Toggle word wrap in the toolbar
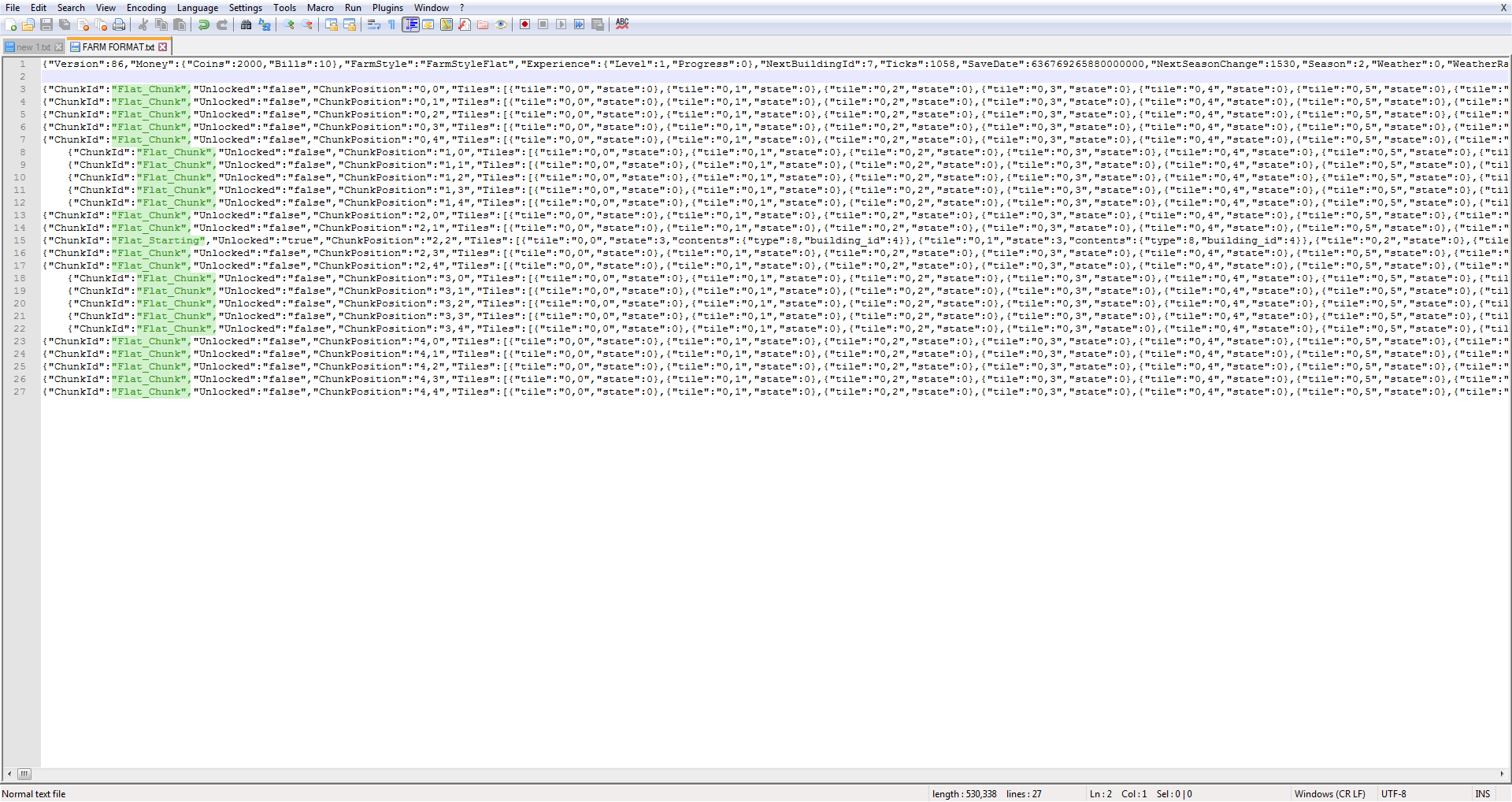Viewport: 1512px width, 802px height. [374, 24]
